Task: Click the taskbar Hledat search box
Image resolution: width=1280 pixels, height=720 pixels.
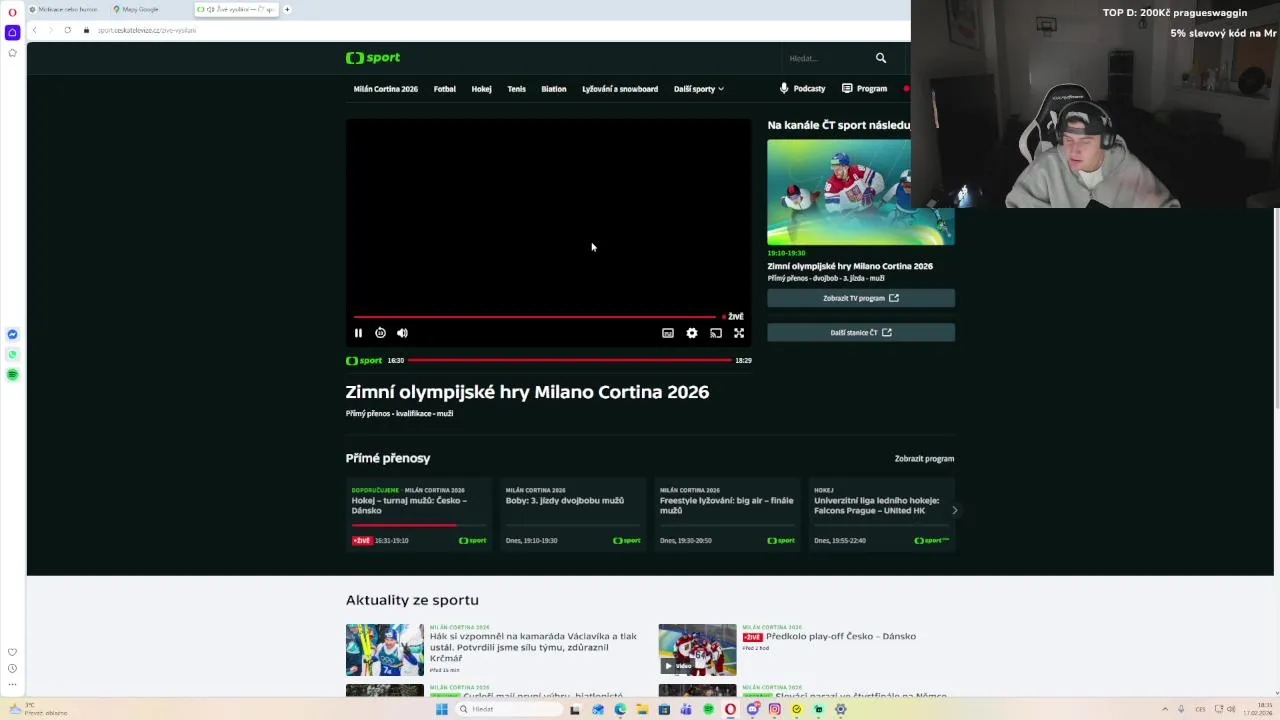Action: pos(509,709)
